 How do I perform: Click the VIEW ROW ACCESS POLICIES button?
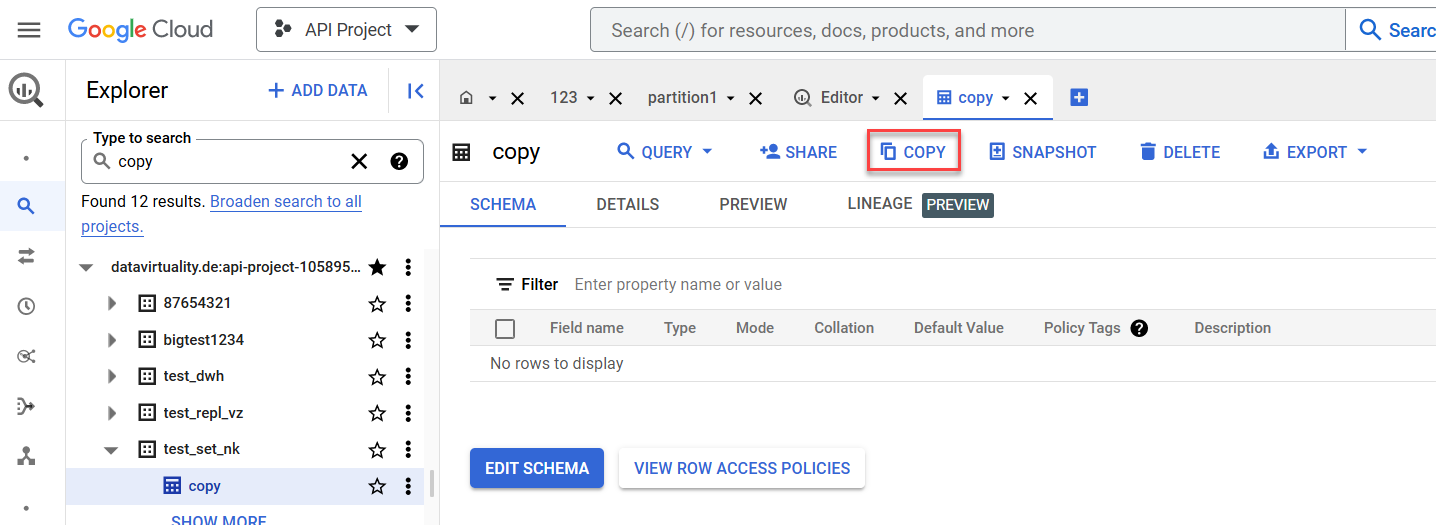741,468
